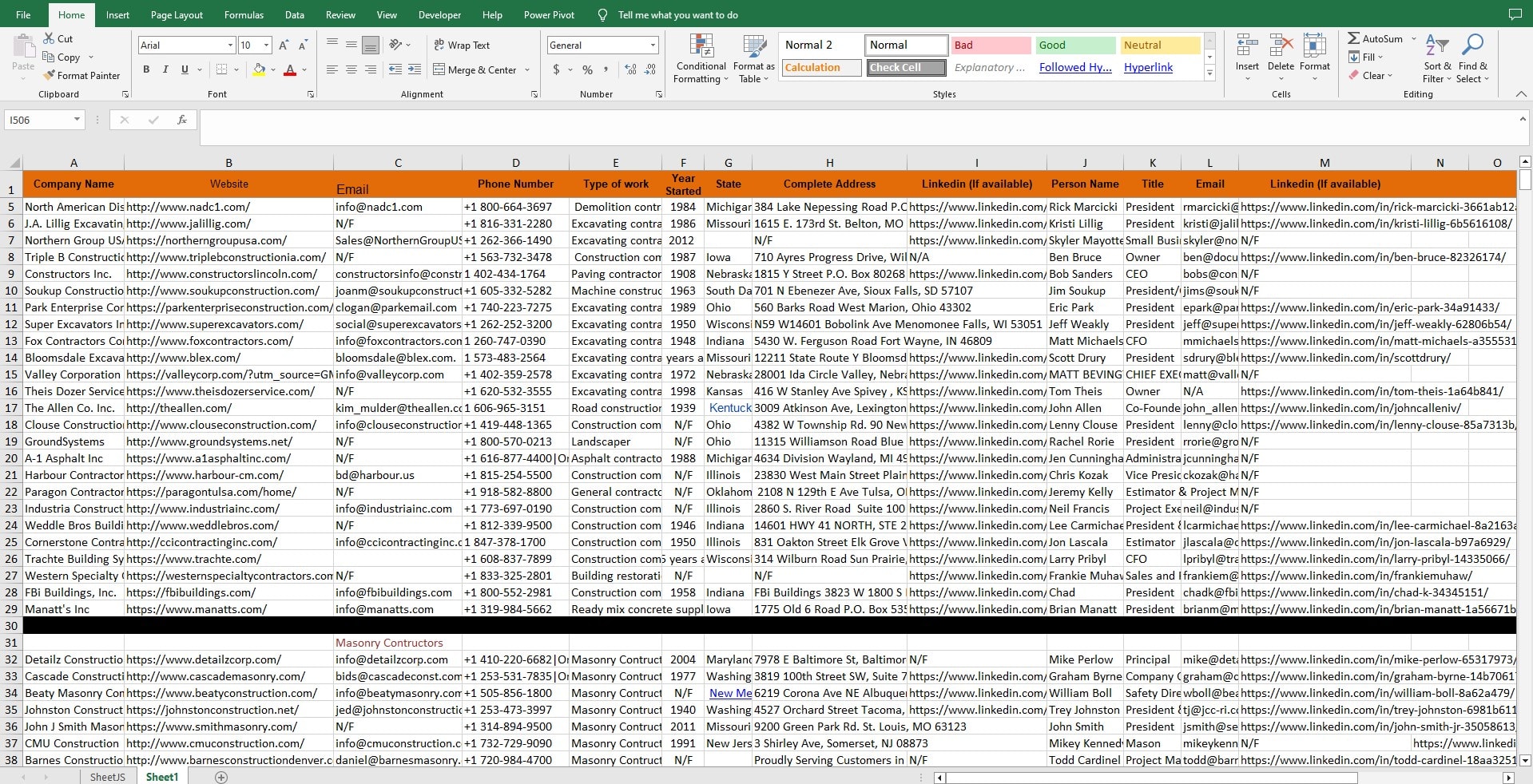Click the Increase Decimal icon
This screenshot has height=784, width=1533.
tap(630, 69)
